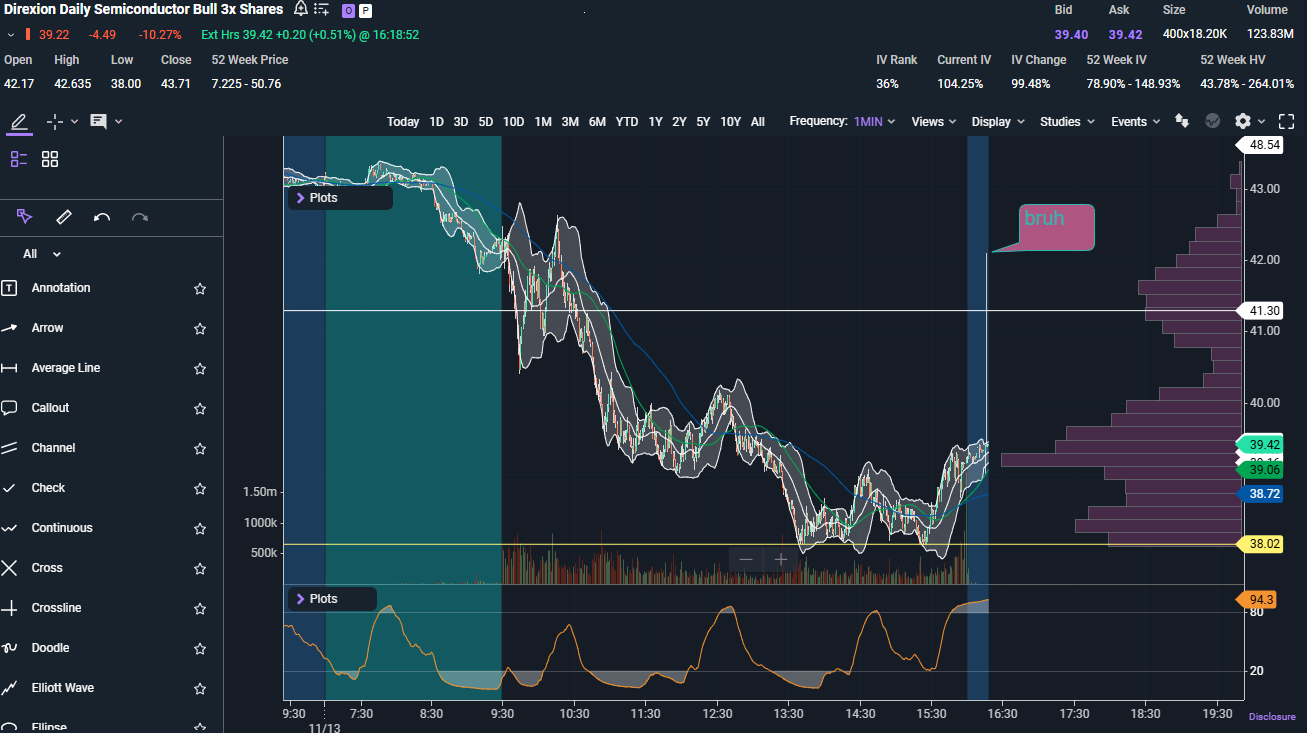Viewport: 1307px width, 733px height.
Task: Select the Check drawing tool
Action: coord(48,488)
